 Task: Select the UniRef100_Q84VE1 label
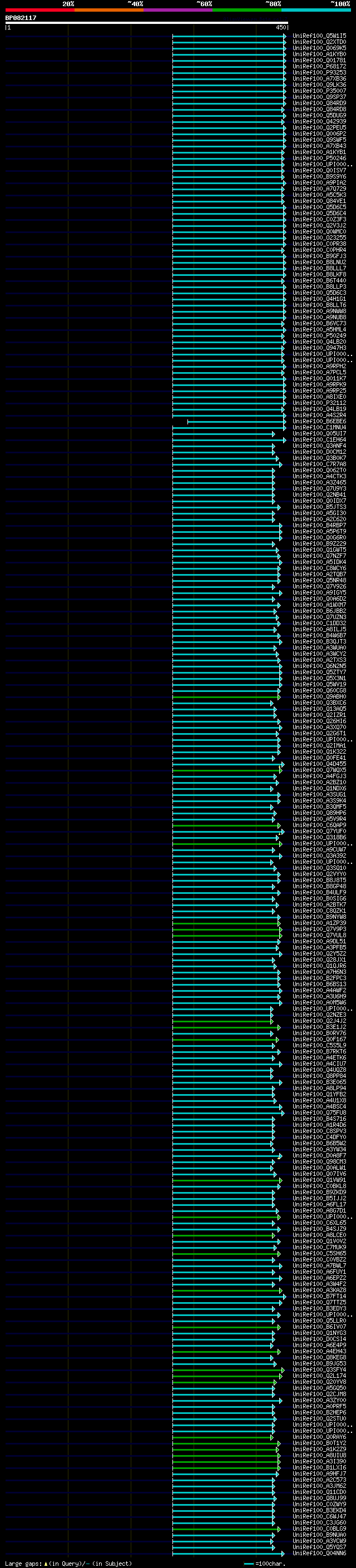point(319,201)
